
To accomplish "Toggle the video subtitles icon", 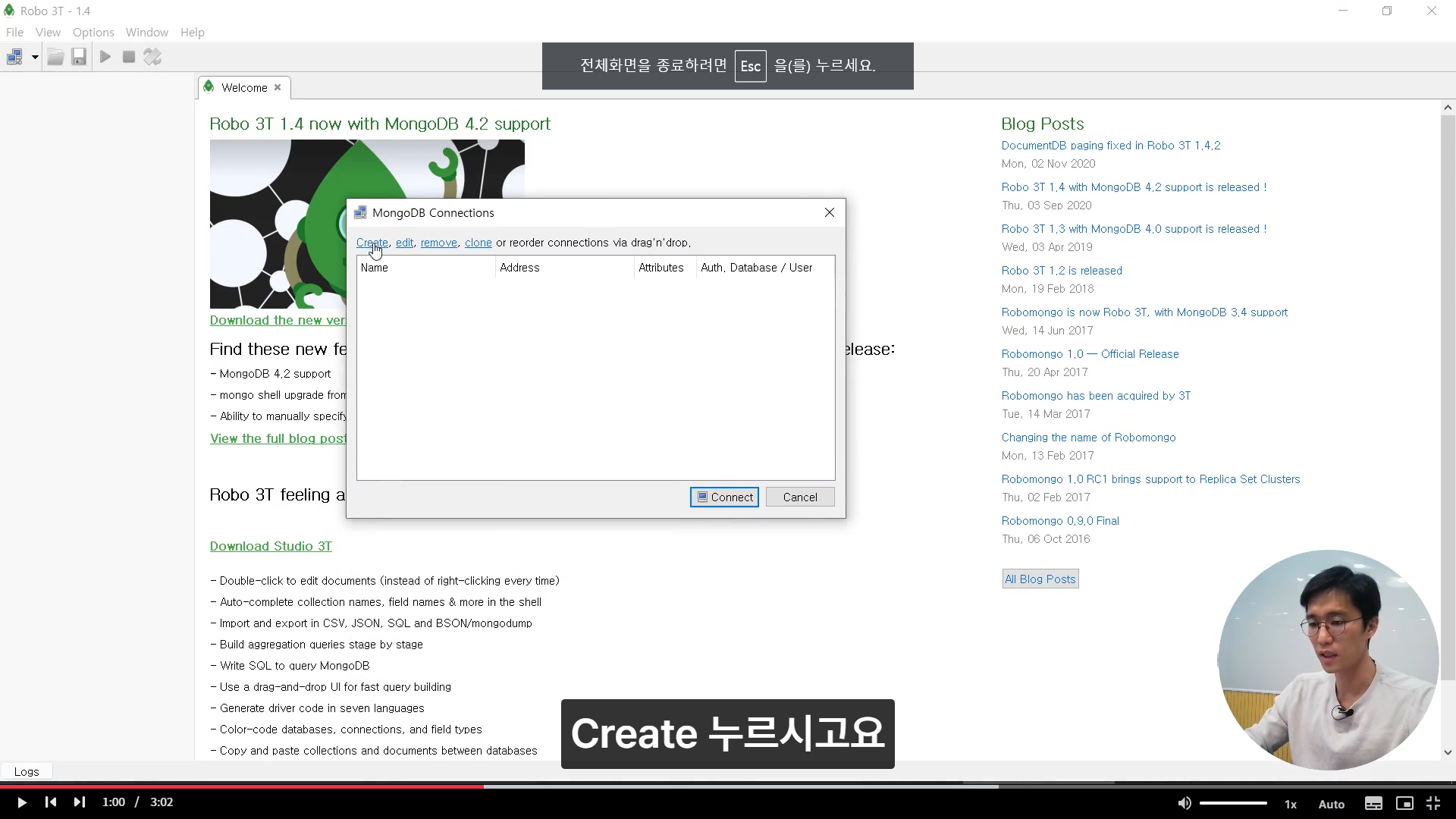I will click(1373, 803).
